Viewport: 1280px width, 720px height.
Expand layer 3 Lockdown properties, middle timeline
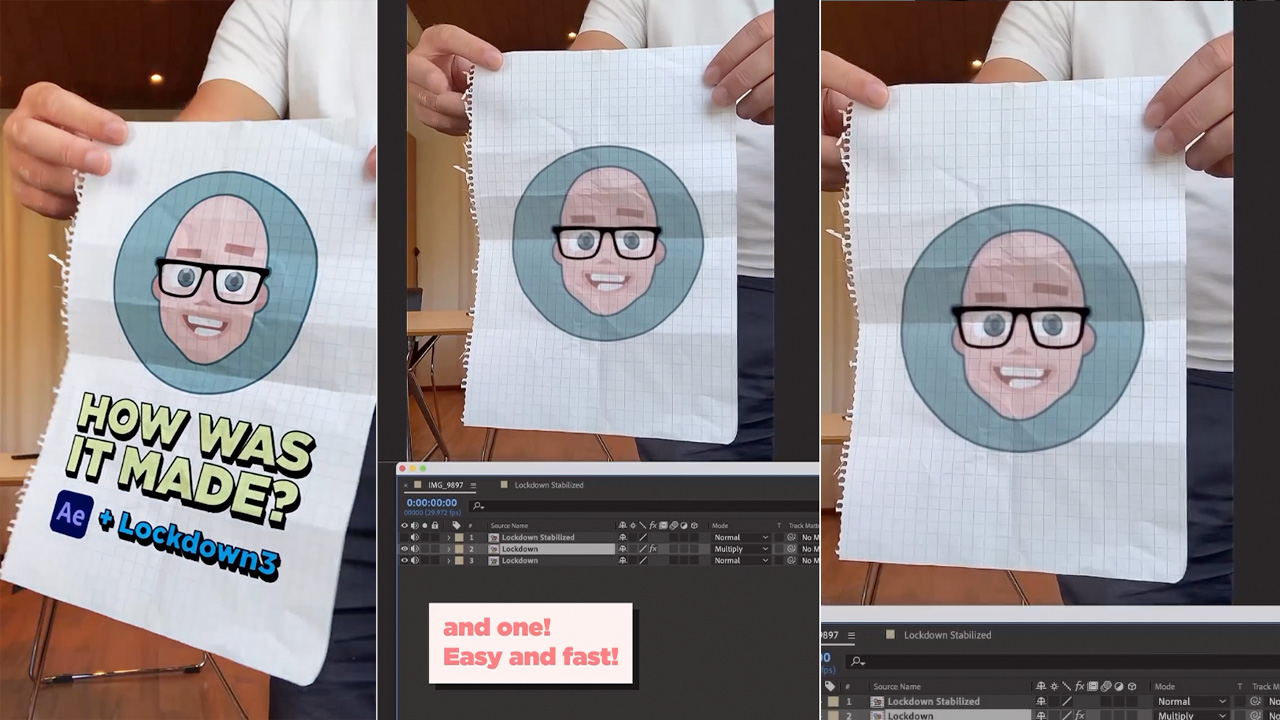[x=449, y=561]
